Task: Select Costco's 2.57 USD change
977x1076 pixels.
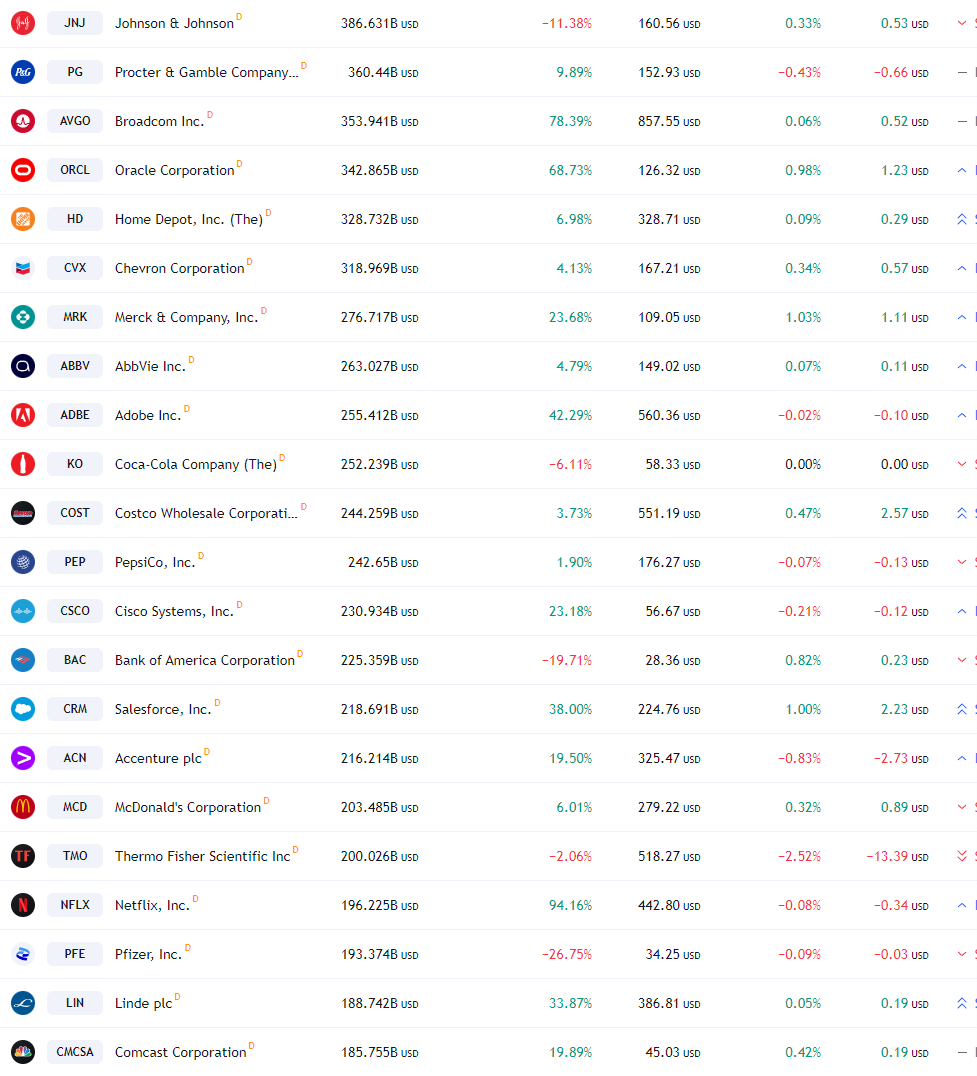Action: (x=904, y=513)
